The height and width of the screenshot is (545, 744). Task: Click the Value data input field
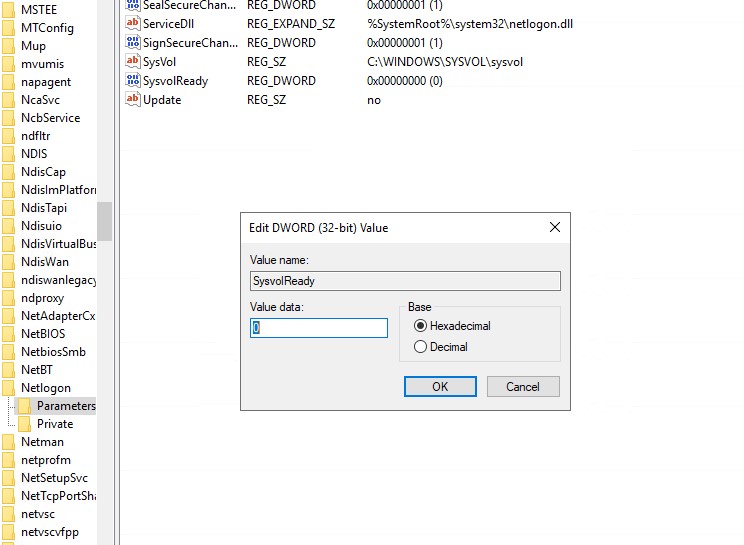pos(319,328)
